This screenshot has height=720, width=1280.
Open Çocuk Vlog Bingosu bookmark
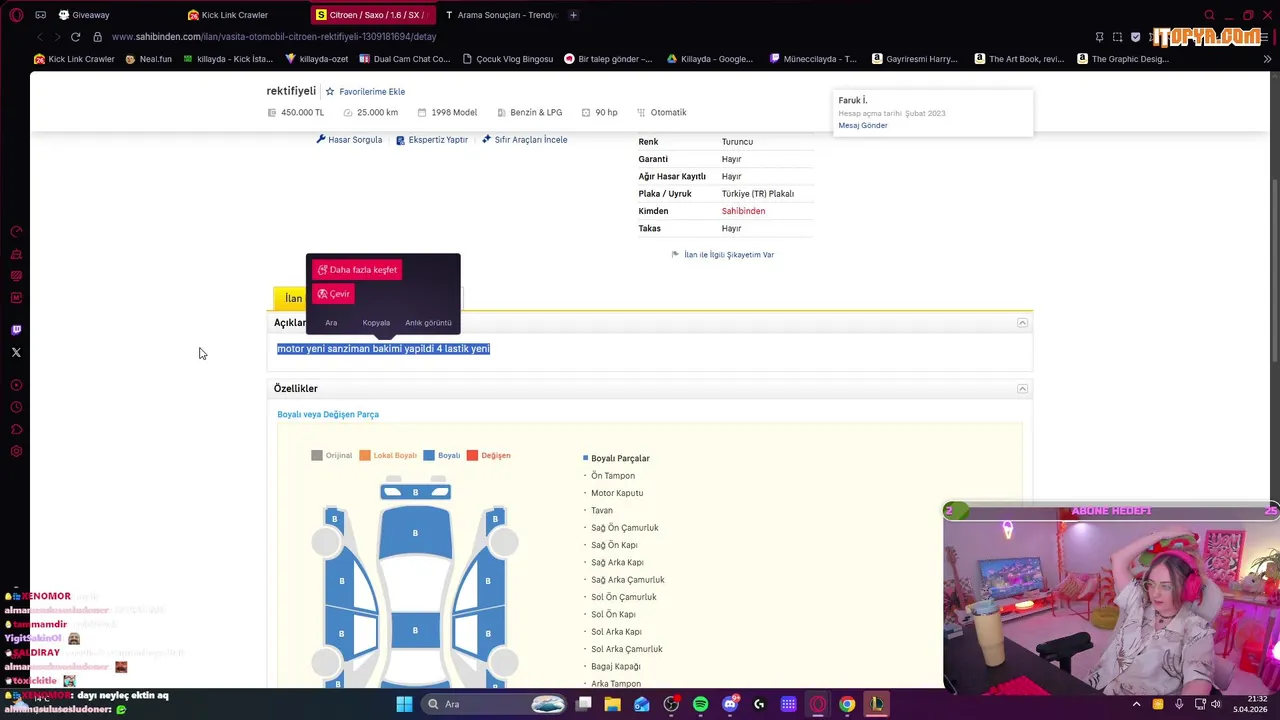click(x=507, y=59)
